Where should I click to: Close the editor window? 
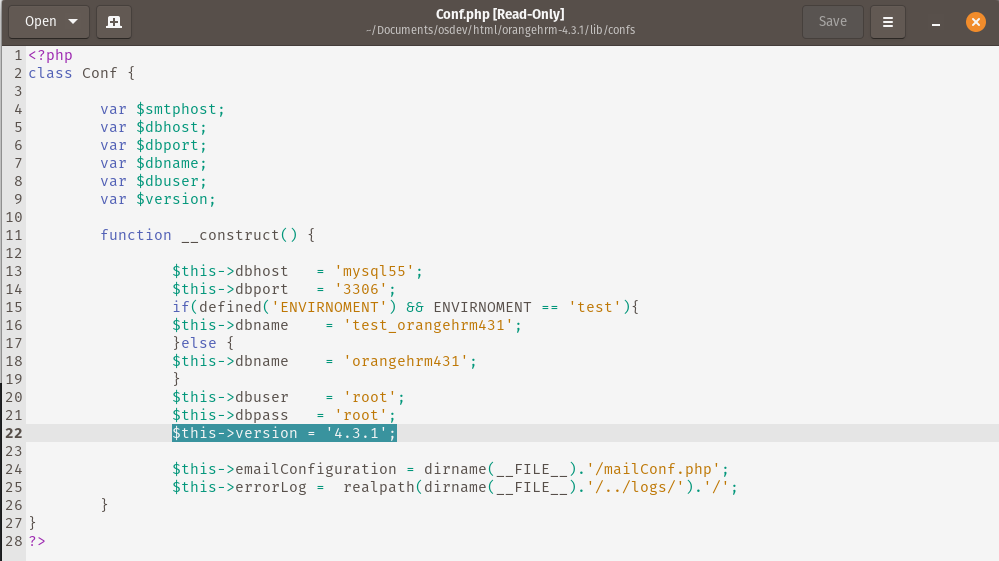pos(975,22)
